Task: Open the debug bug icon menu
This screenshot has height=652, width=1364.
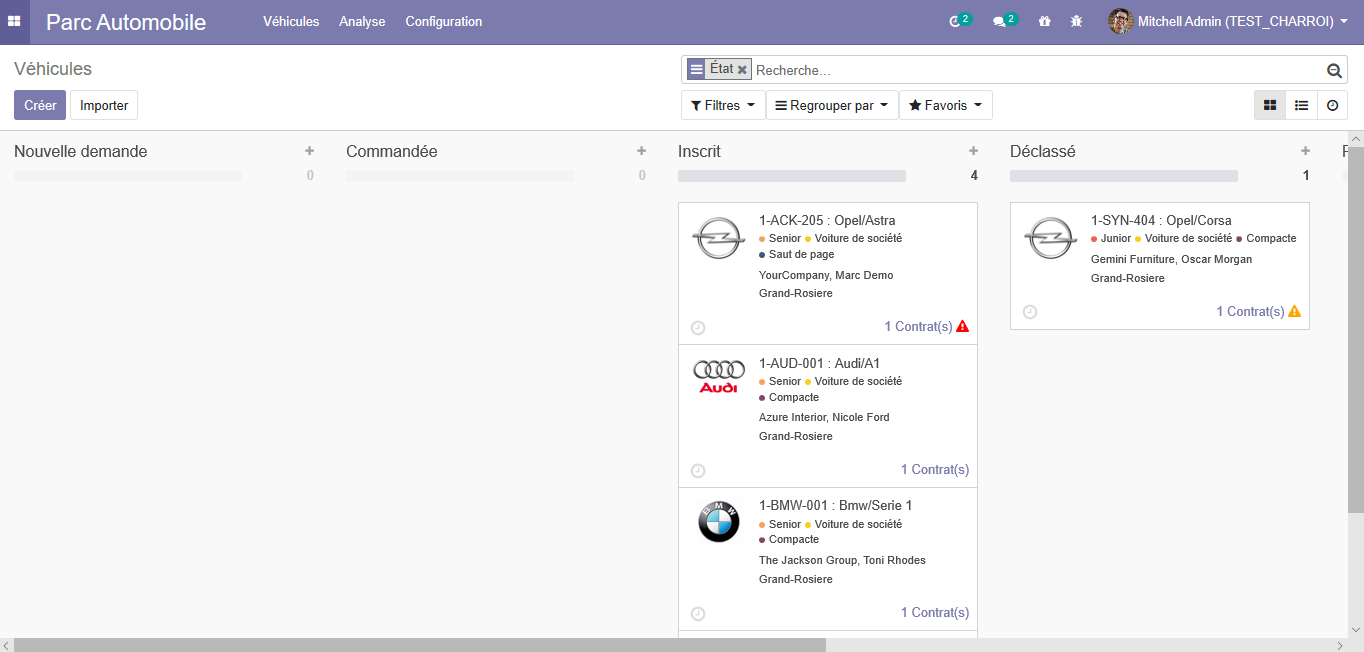Action: (x=1076, y=21)
